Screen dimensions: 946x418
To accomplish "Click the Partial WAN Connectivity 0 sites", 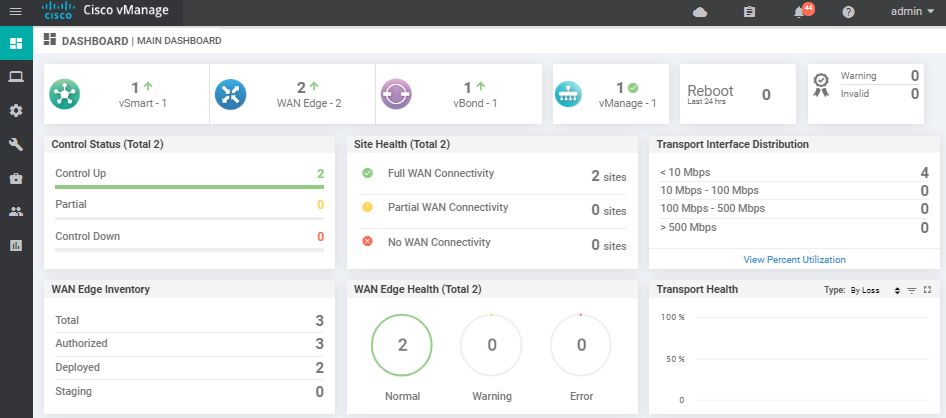I will point(609,211).
